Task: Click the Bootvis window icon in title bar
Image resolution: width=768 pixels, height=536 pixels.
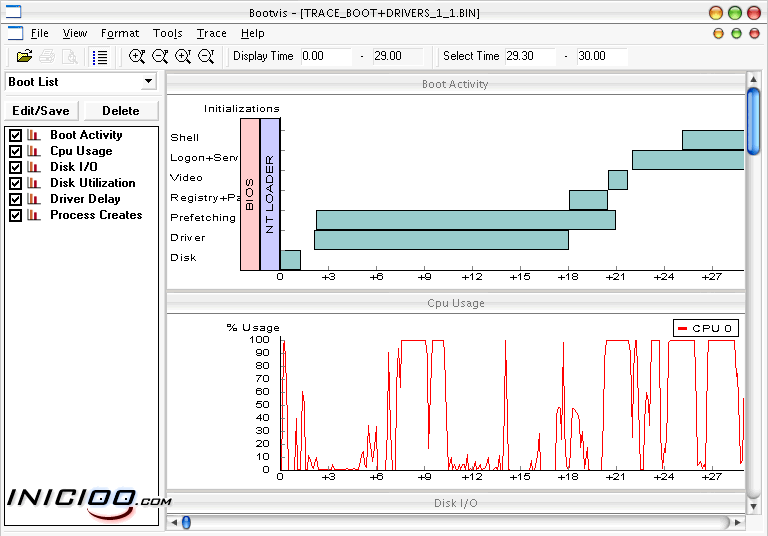Action: [13, 11]
